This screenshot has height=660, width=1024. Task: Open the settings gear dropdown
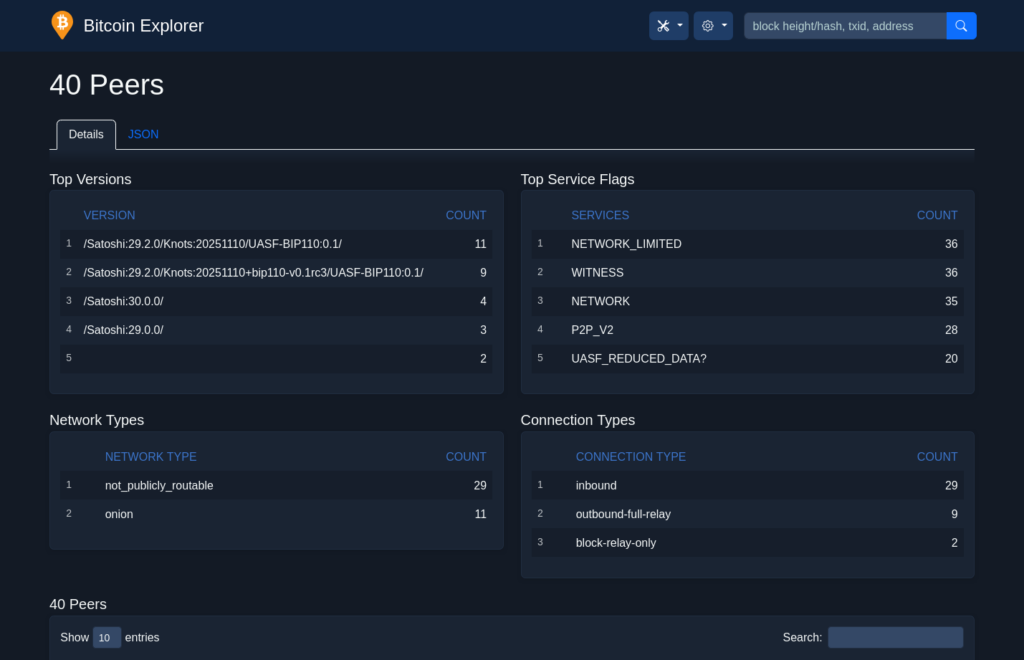coord(712,26)
